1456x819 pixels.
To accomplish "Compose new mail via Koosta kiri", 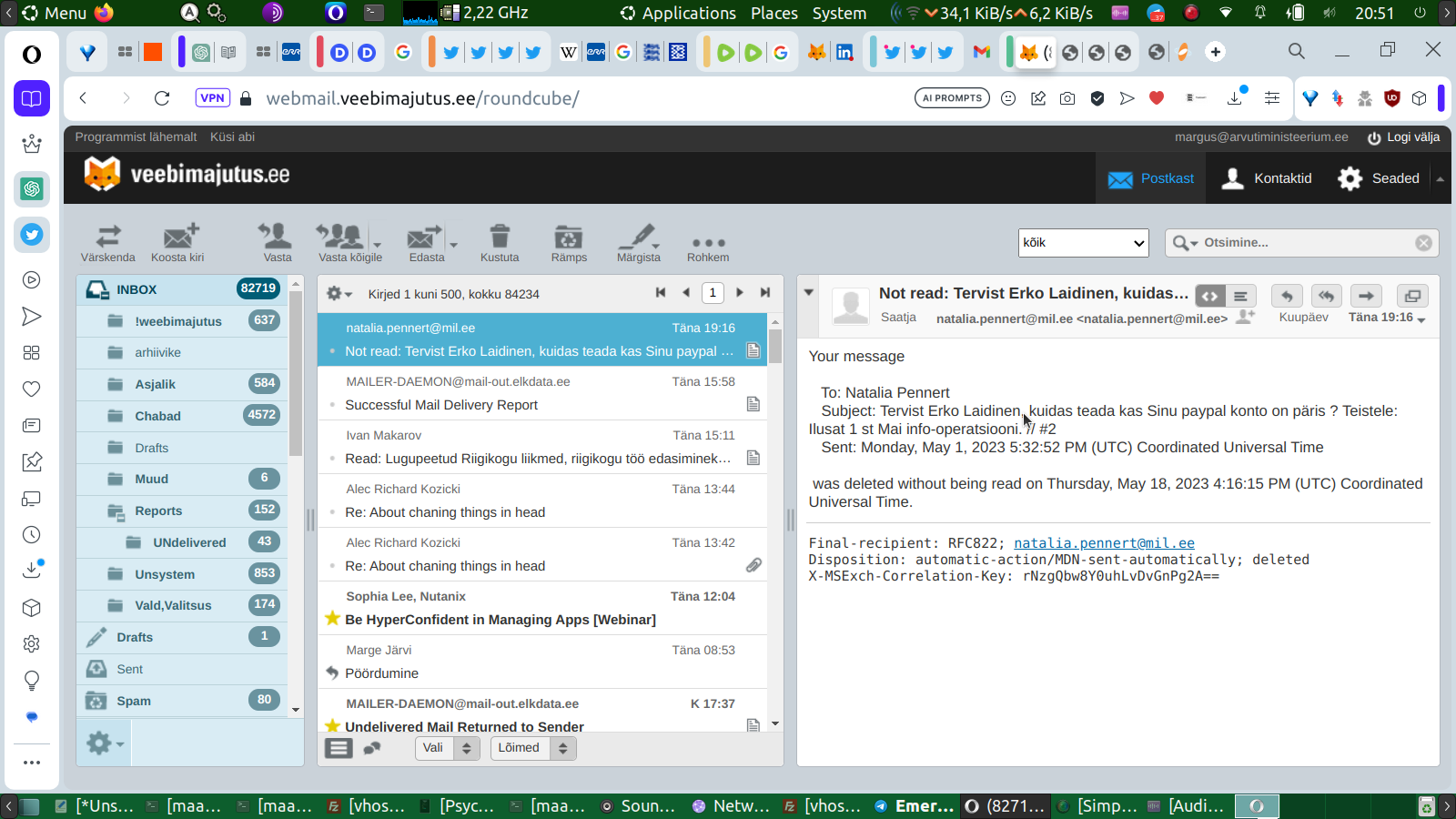I will click(x=177, y=243).
